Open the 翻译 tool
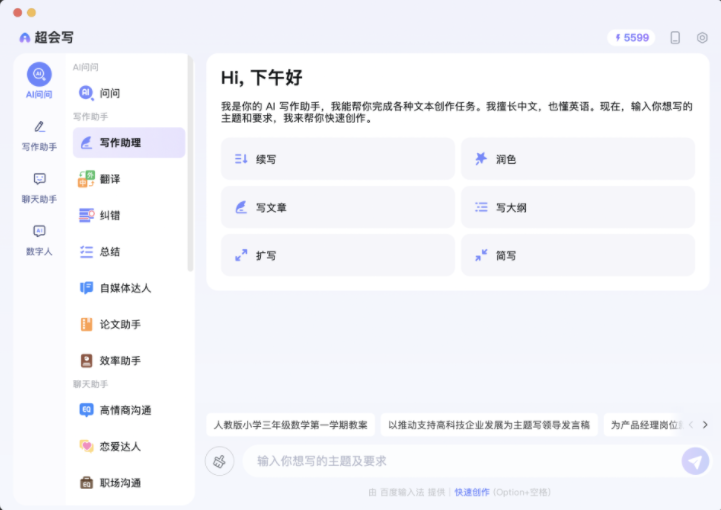 pyautogui.click(x=129, y=179)
